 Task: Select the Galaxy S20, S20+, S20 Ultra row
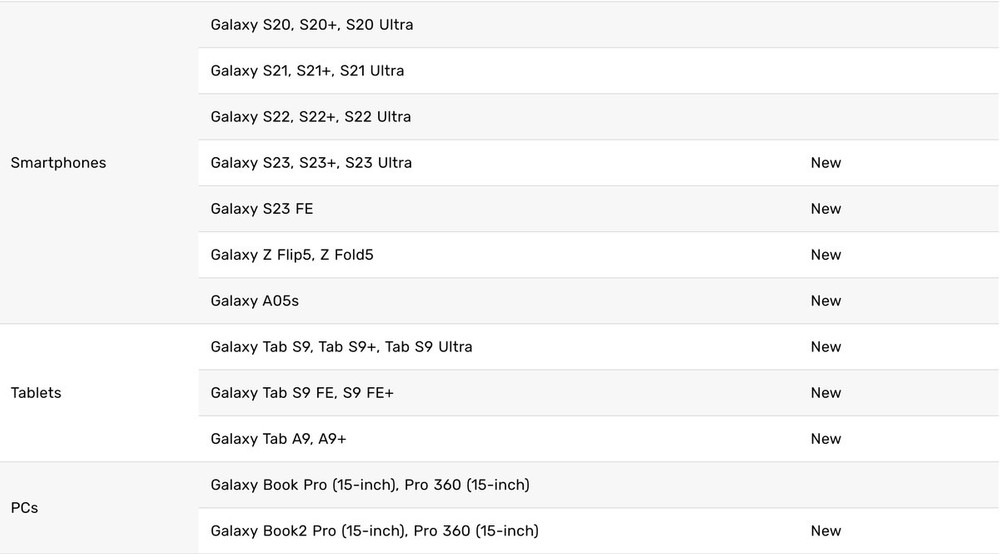311,25
